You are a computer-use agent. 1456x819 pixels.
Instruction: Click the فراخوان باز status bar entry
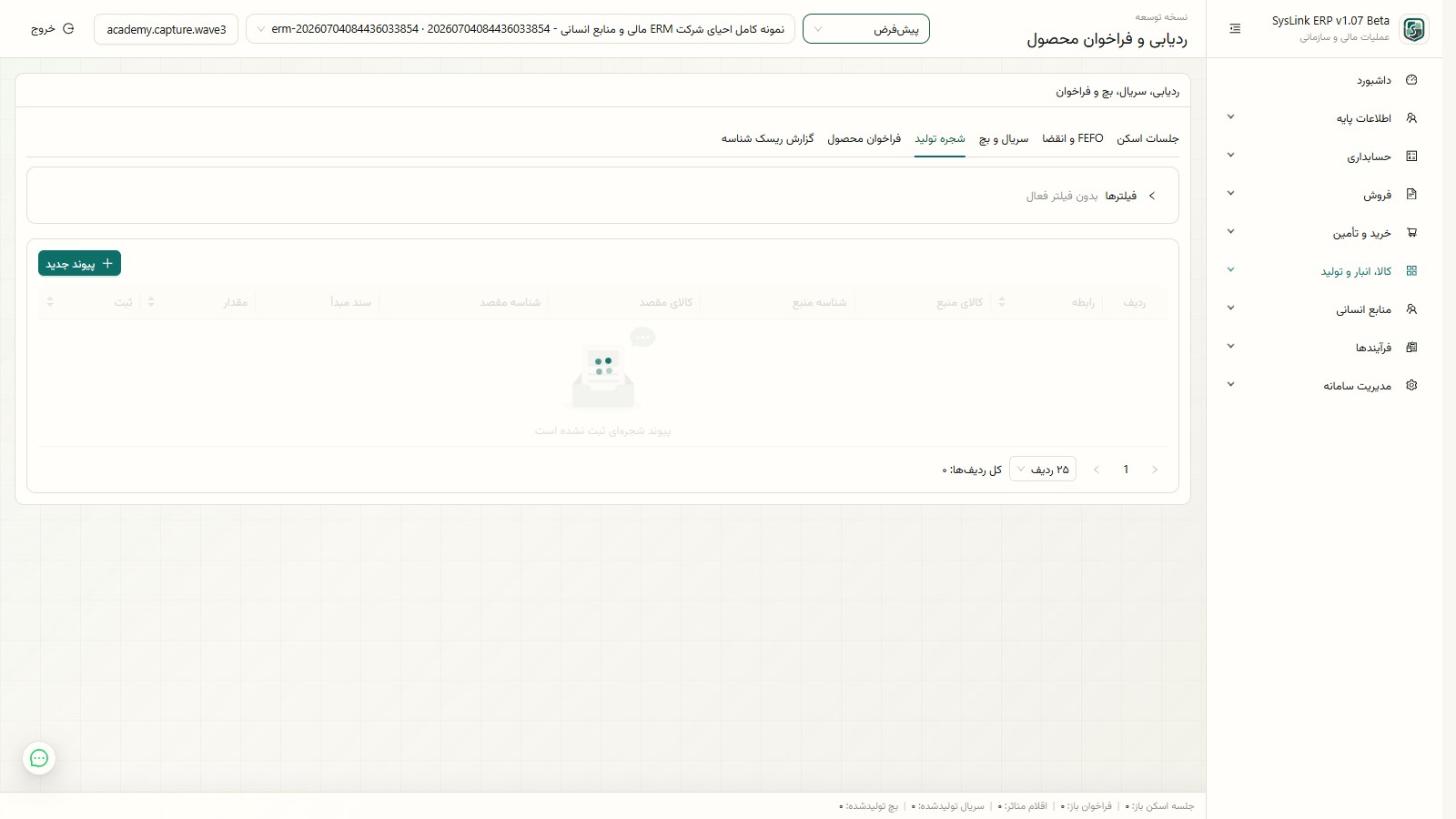1087,806
